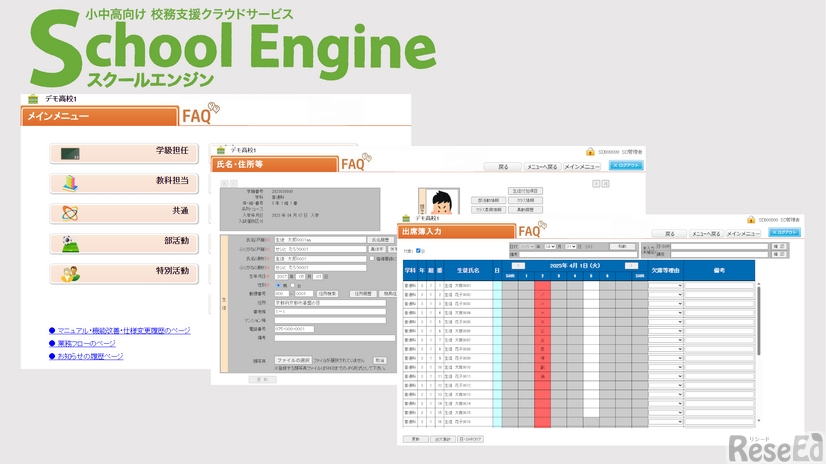
Task: Click the lock icon in 出席簿入力 window
Action: click(751, 219)
